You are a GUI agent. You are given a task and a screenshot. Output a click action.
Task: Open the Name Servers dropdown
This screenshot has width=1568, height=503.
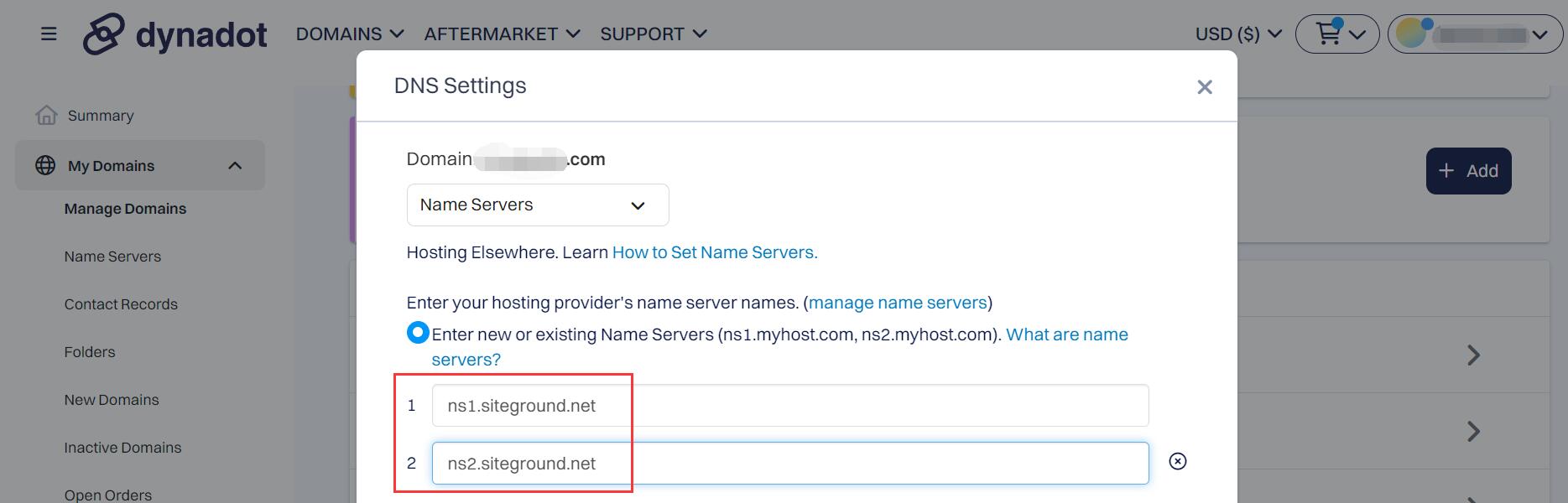point(538,205)
